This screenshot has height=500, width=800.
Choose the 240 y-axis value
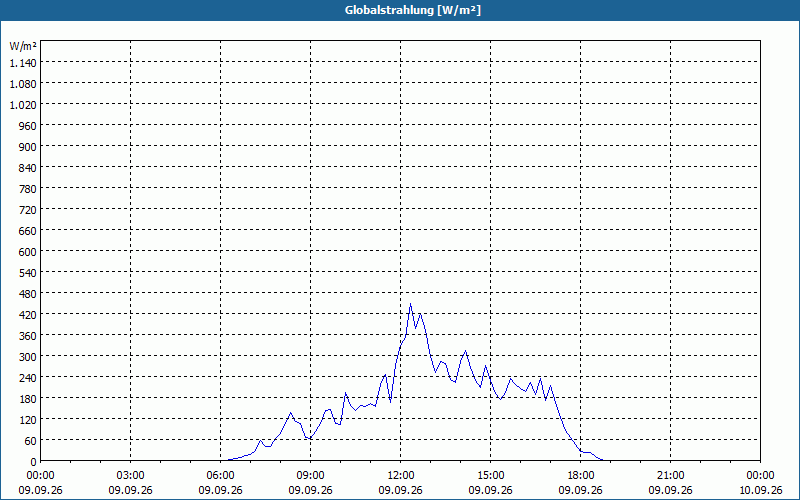click(28, 378)
